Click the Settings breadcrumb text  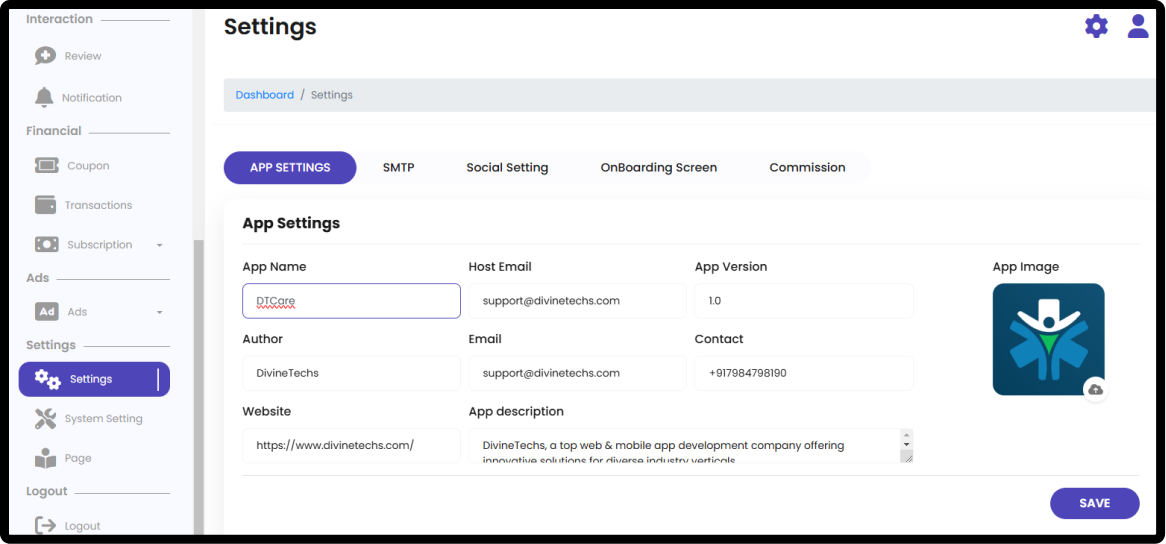[332, 95]
